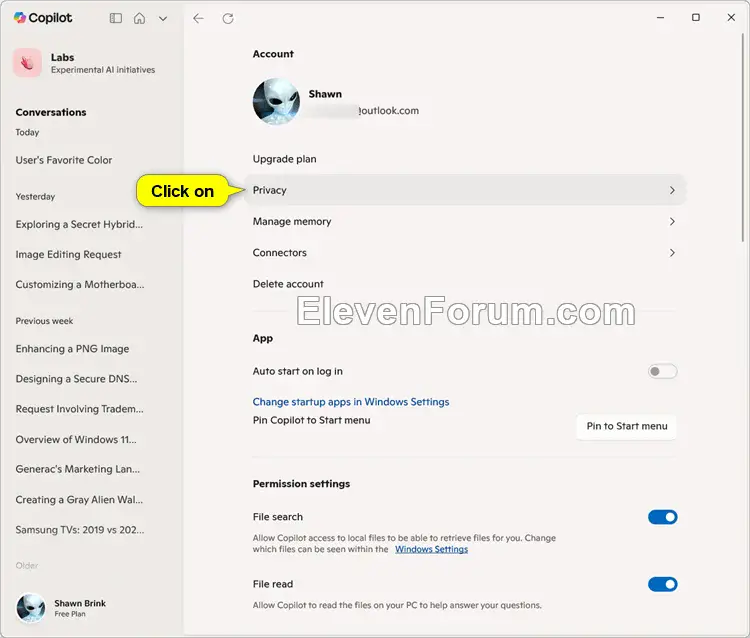The height and width of the screenshot is (638, 750).
Task: Expand Privacy using its chevron
Action: coord(672,190)
